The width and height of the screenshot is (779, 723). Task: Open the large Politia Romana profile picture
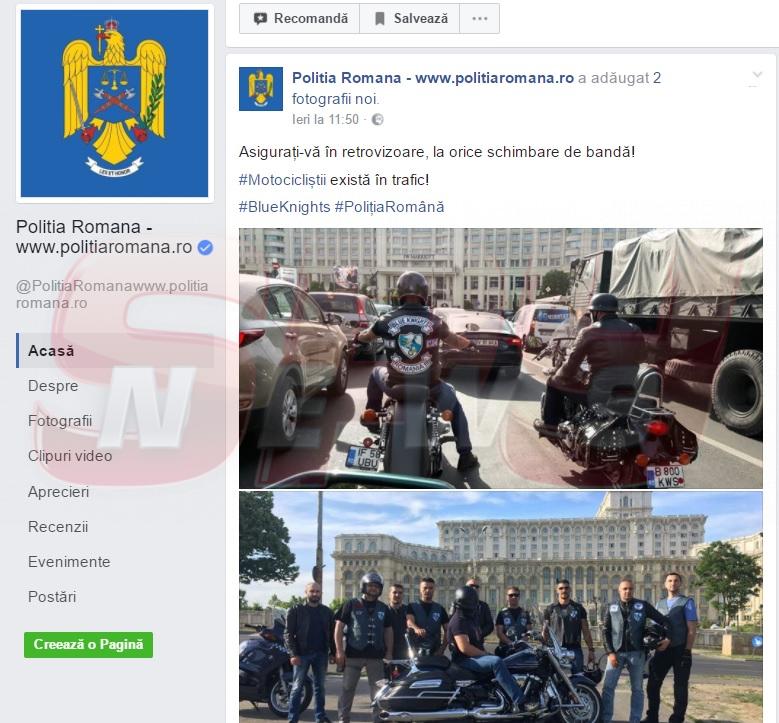click(114, 103)
